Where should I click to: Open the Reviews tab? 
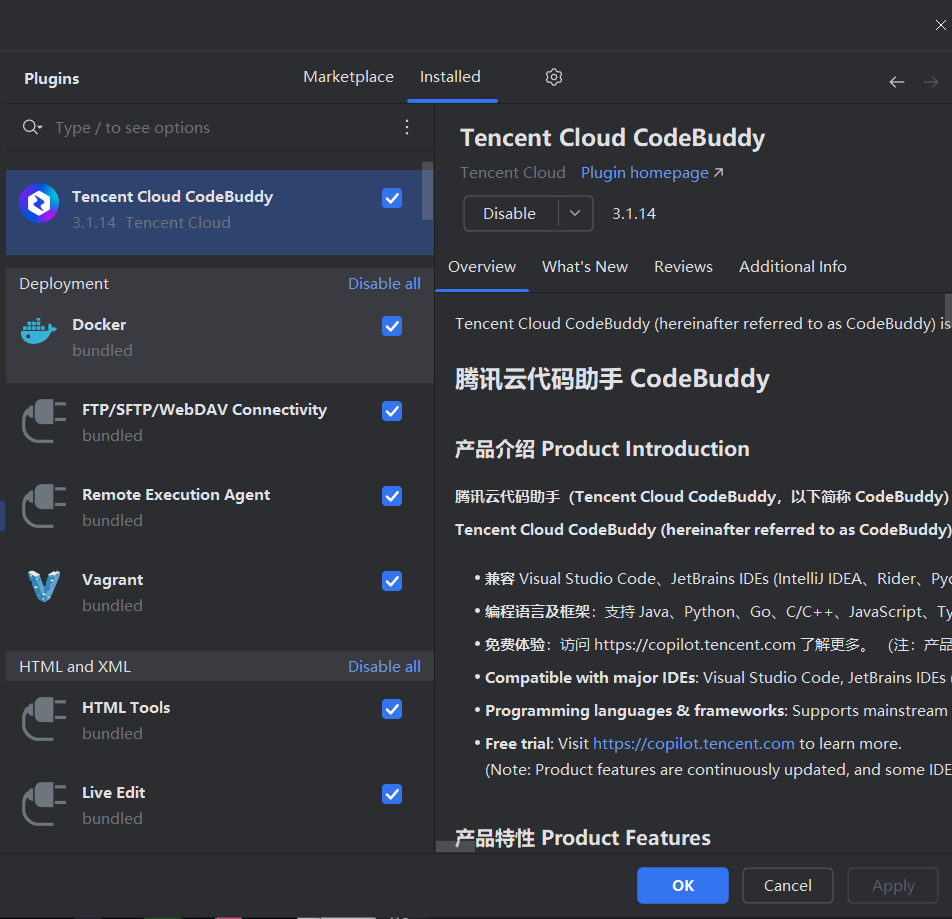tap(683, 266)
